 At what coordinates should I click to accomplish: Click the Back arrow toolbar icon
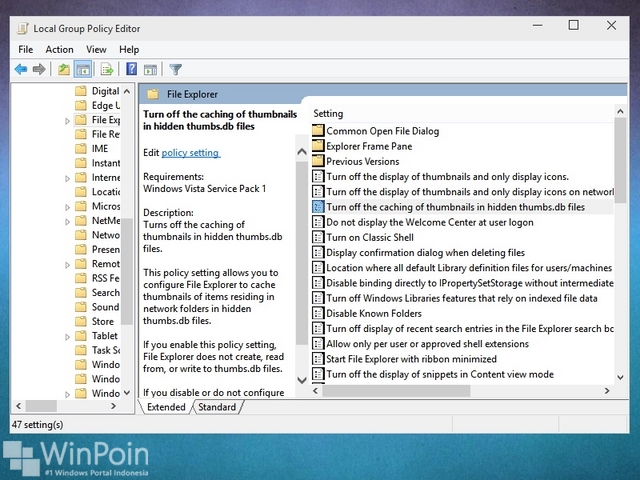click(21, 69)
